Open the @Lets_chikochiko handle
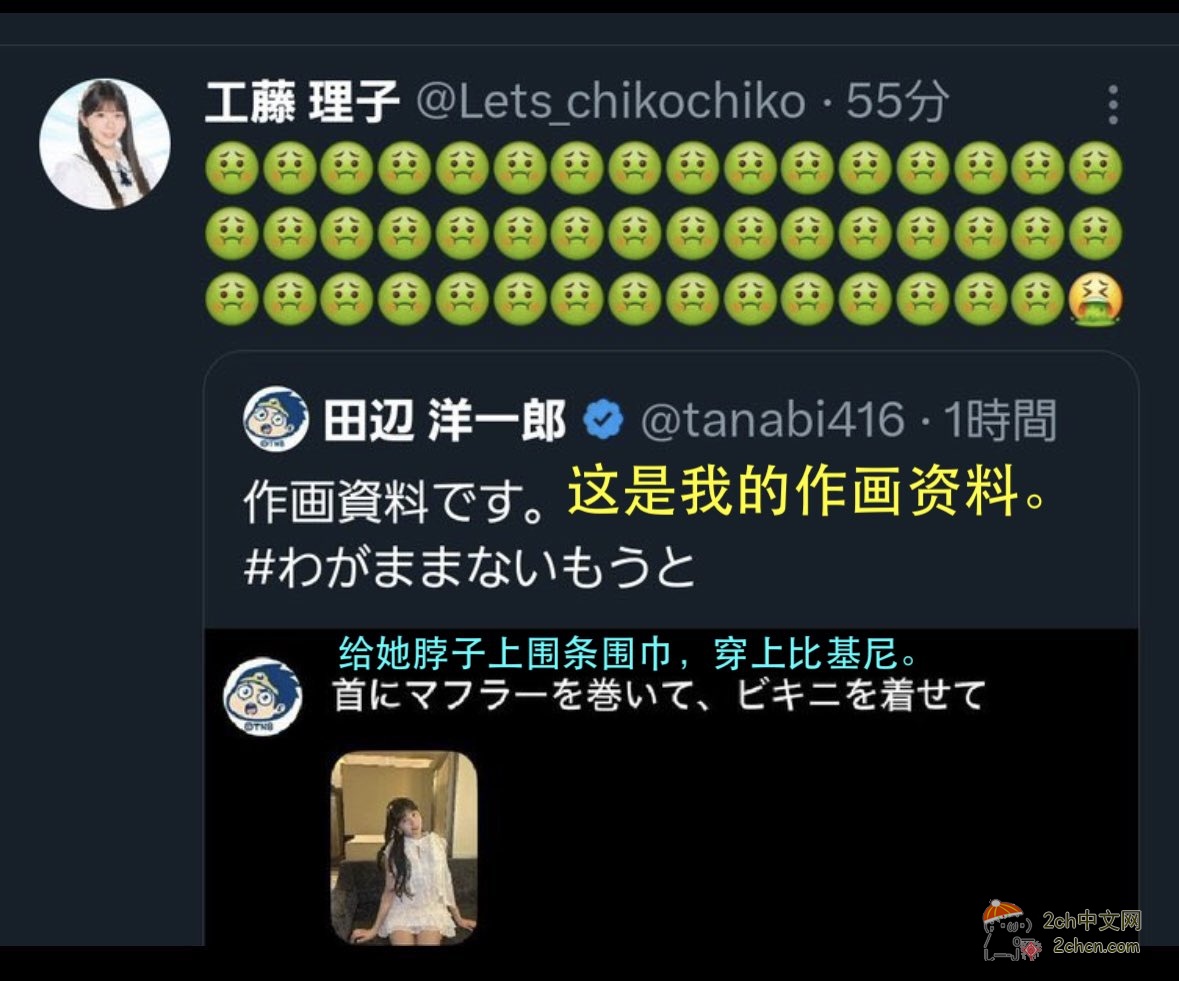This screenshot has width=1179, height=981. point(611,101)
